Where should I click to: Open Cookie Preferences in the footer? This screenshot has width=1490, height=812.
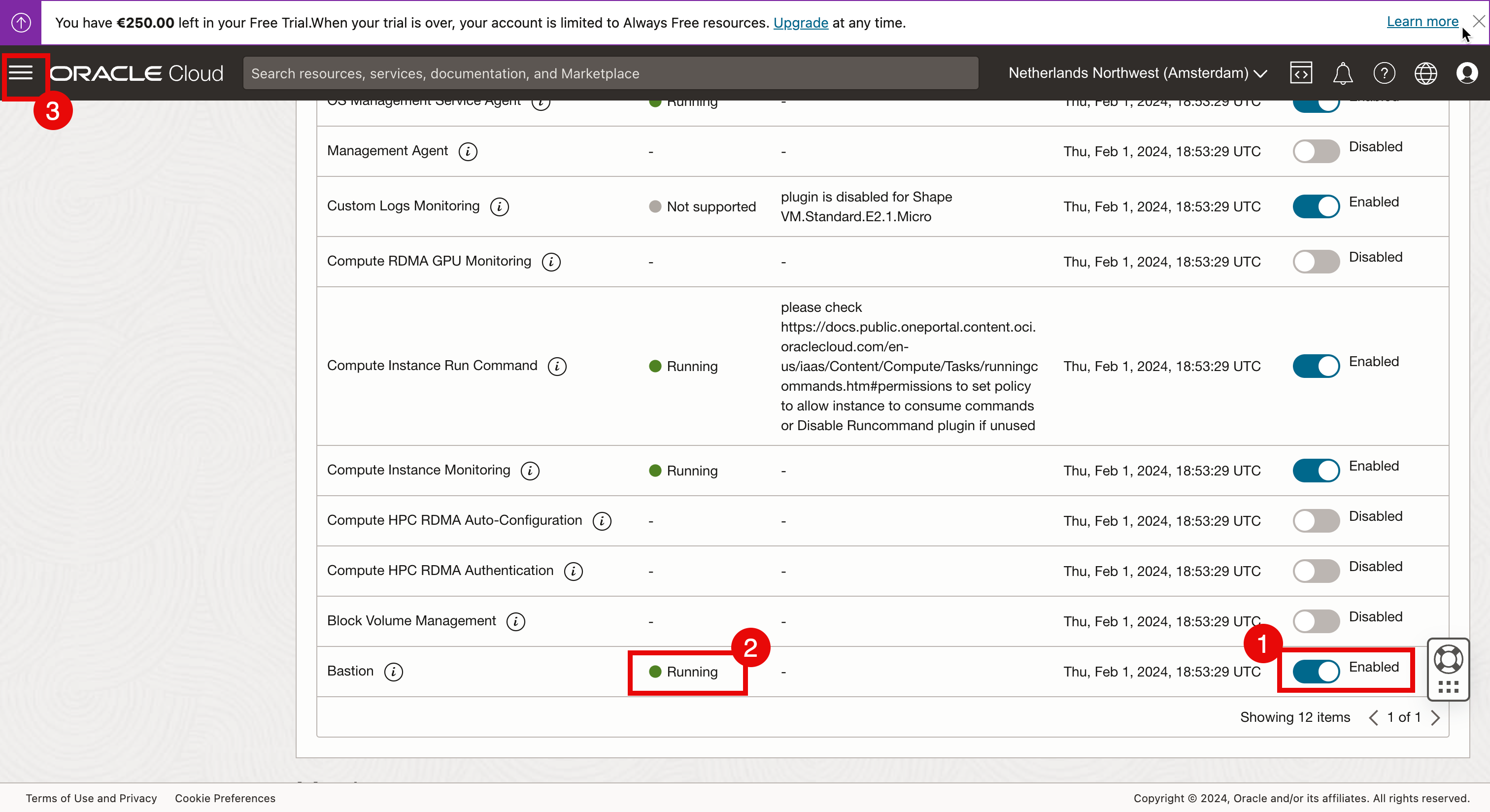(225, 798)
